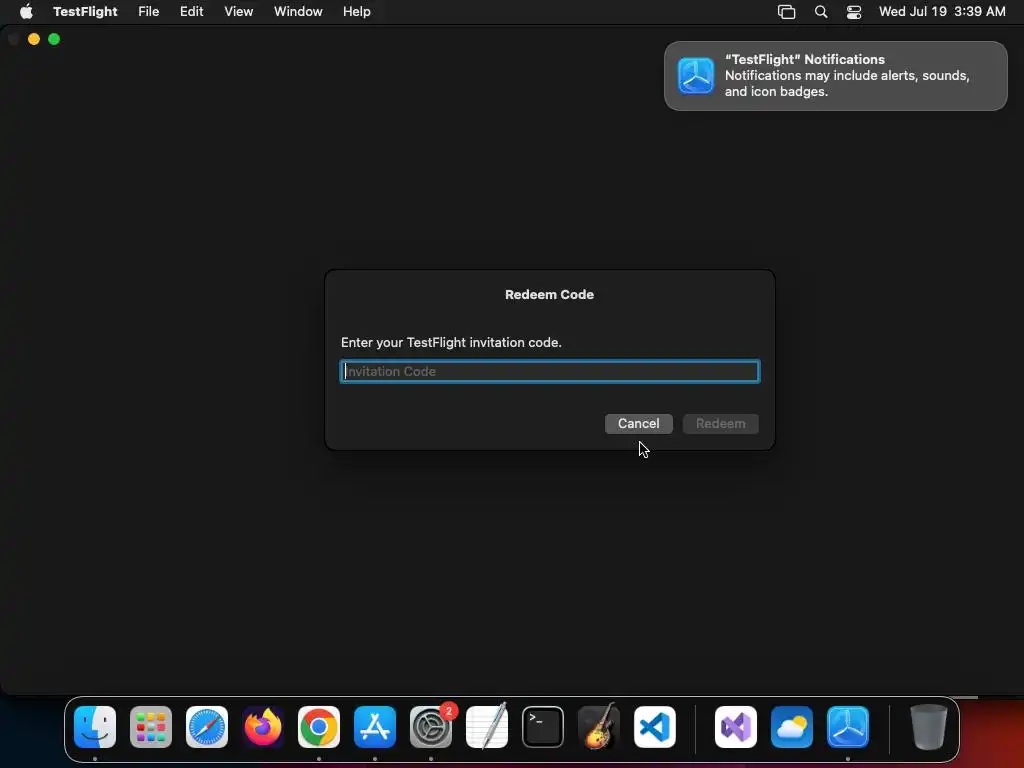Screen dimensions: 1024x768
Task: Open the TestFlight application menu
Action: (85, 12)
